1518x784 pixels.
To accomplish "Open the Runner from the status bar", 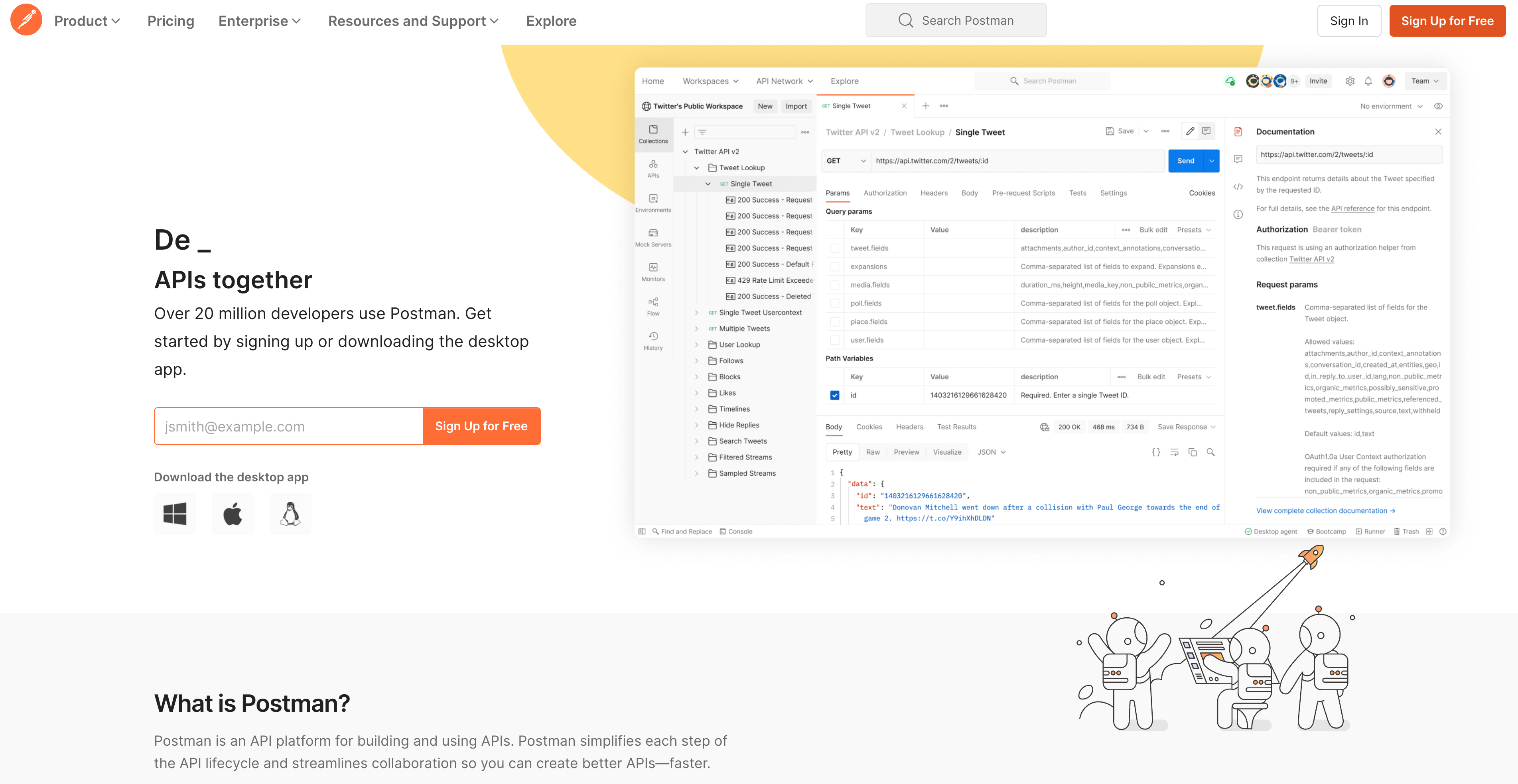I will (1371, 531).
